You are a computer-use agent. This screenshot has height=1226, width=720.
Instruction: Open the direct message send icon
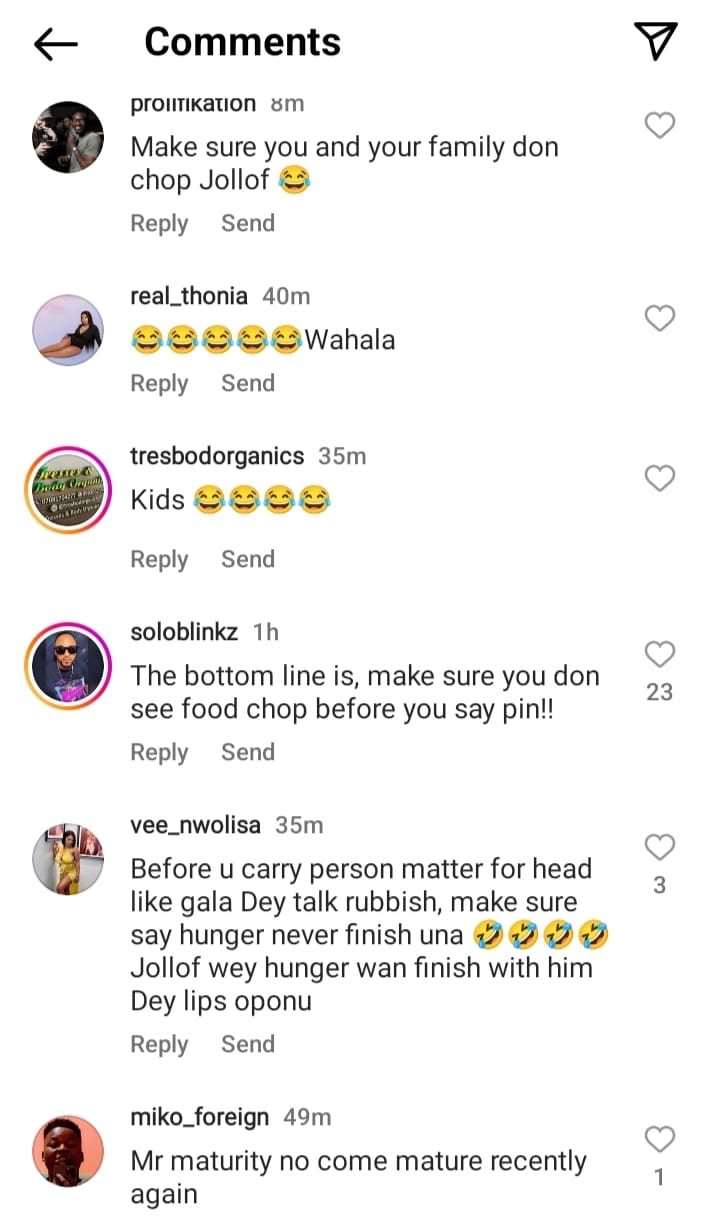(x=656, y=41)
